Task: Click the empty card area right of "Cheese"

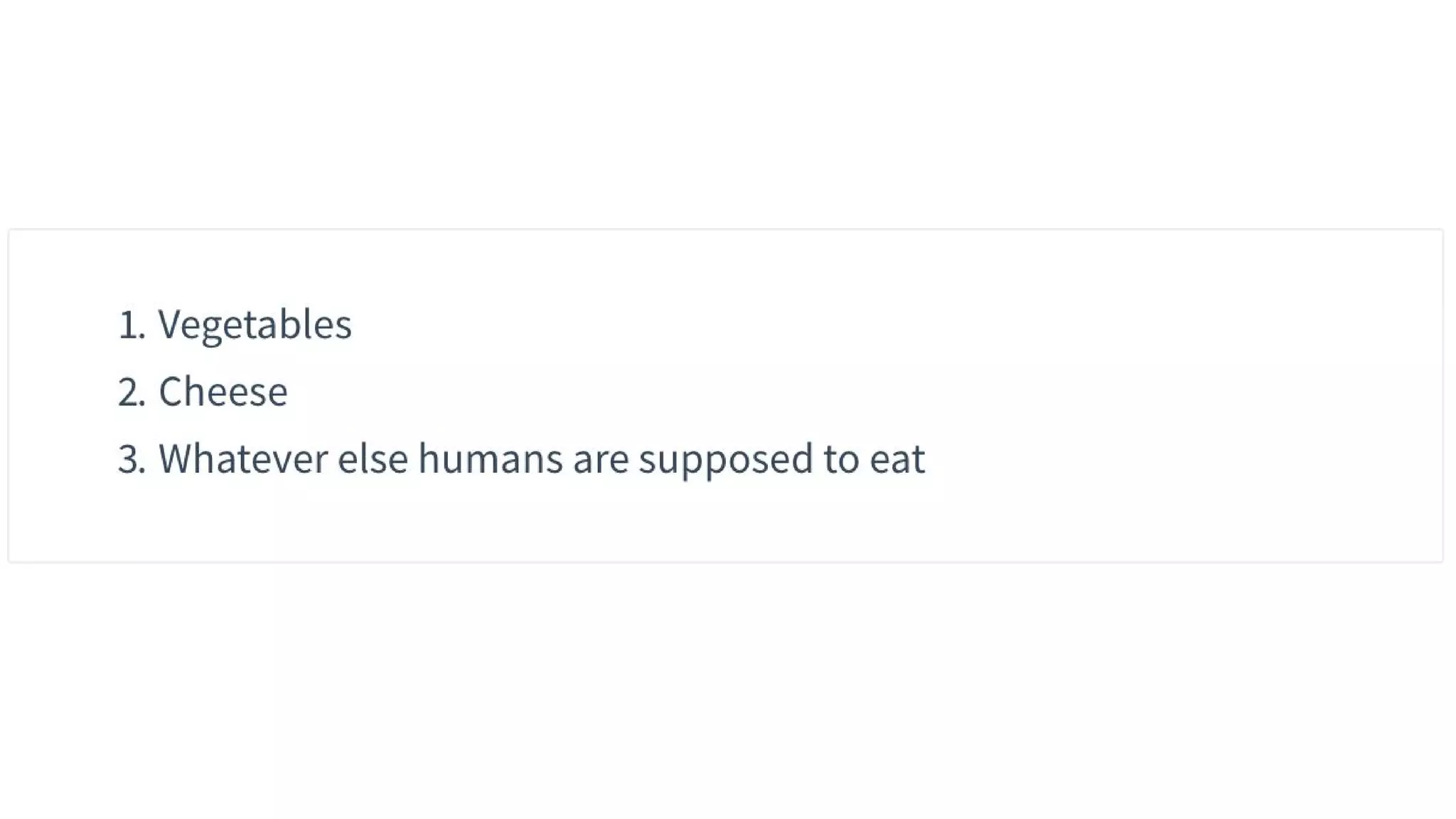Action: point(782,392)
